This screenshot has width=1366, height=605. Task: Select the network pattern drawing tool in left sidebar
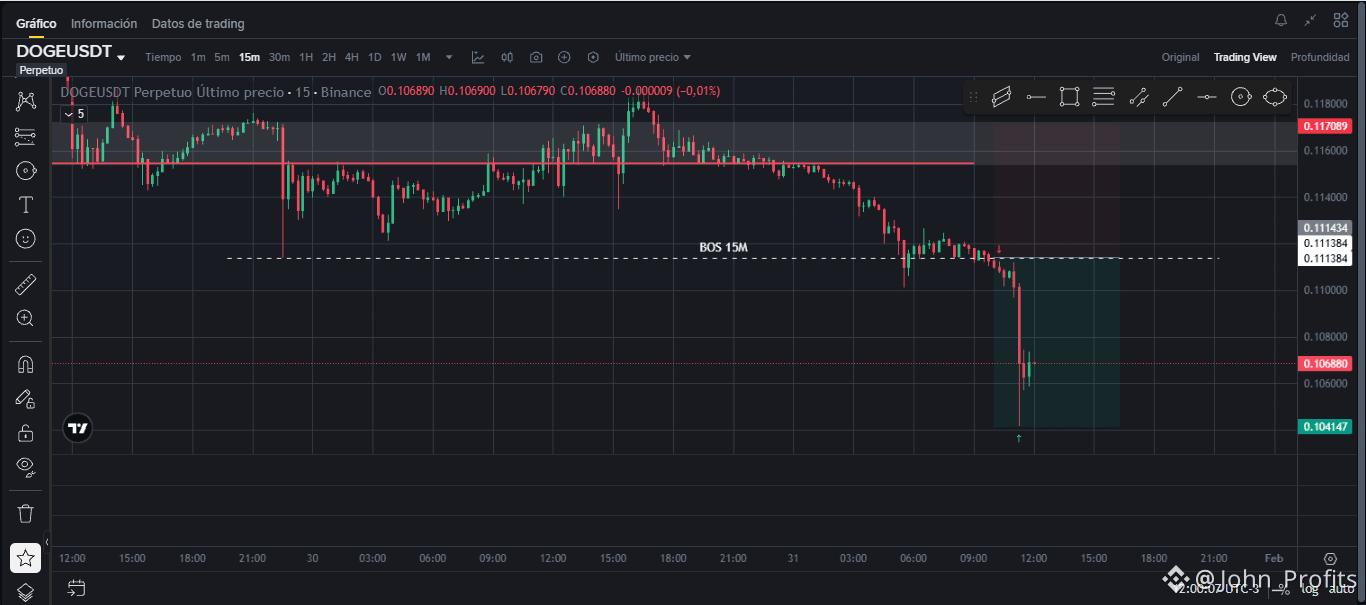point(26,101)
